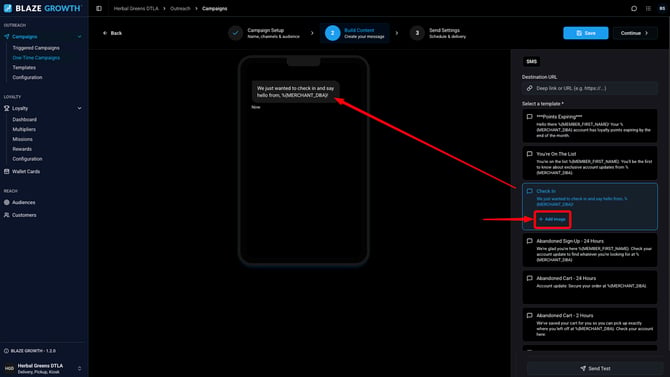Screen dimensions: 670x377
Task: Click the Audiences globe icon
Action: point(6,203)
